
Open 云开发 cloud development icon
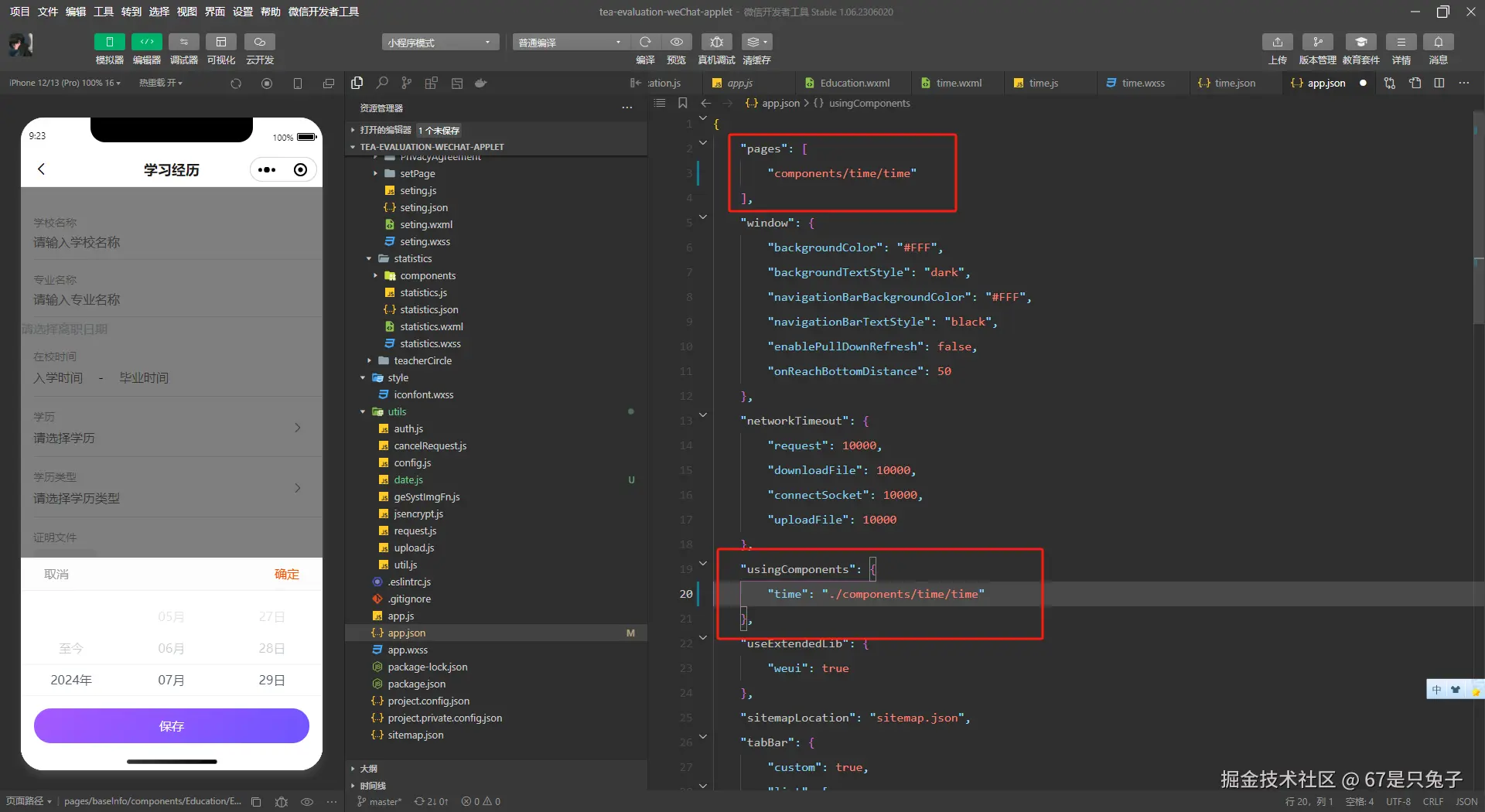point(260,42)
